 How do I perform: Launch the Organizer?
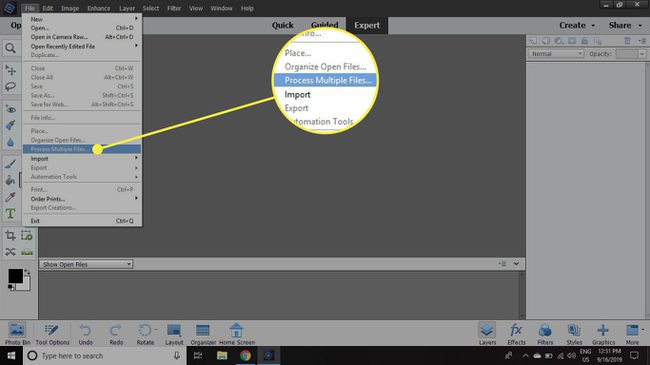coord(203,334)
